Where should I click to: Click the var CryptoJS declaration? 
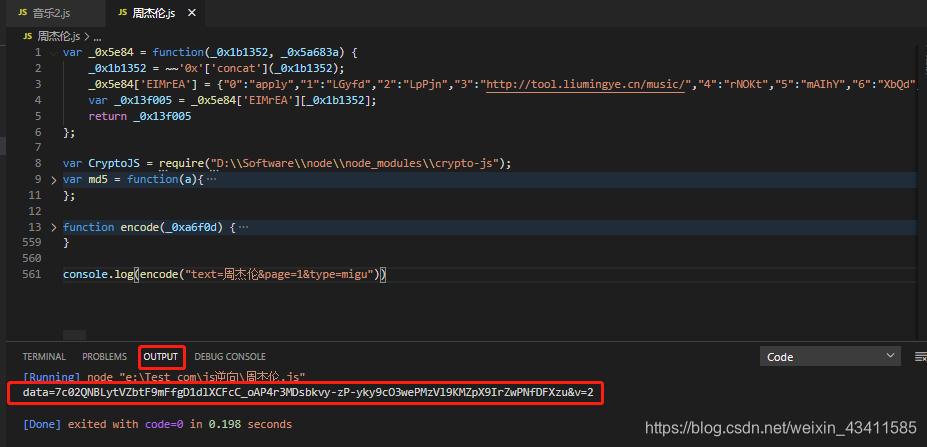[x=287, y=163]
